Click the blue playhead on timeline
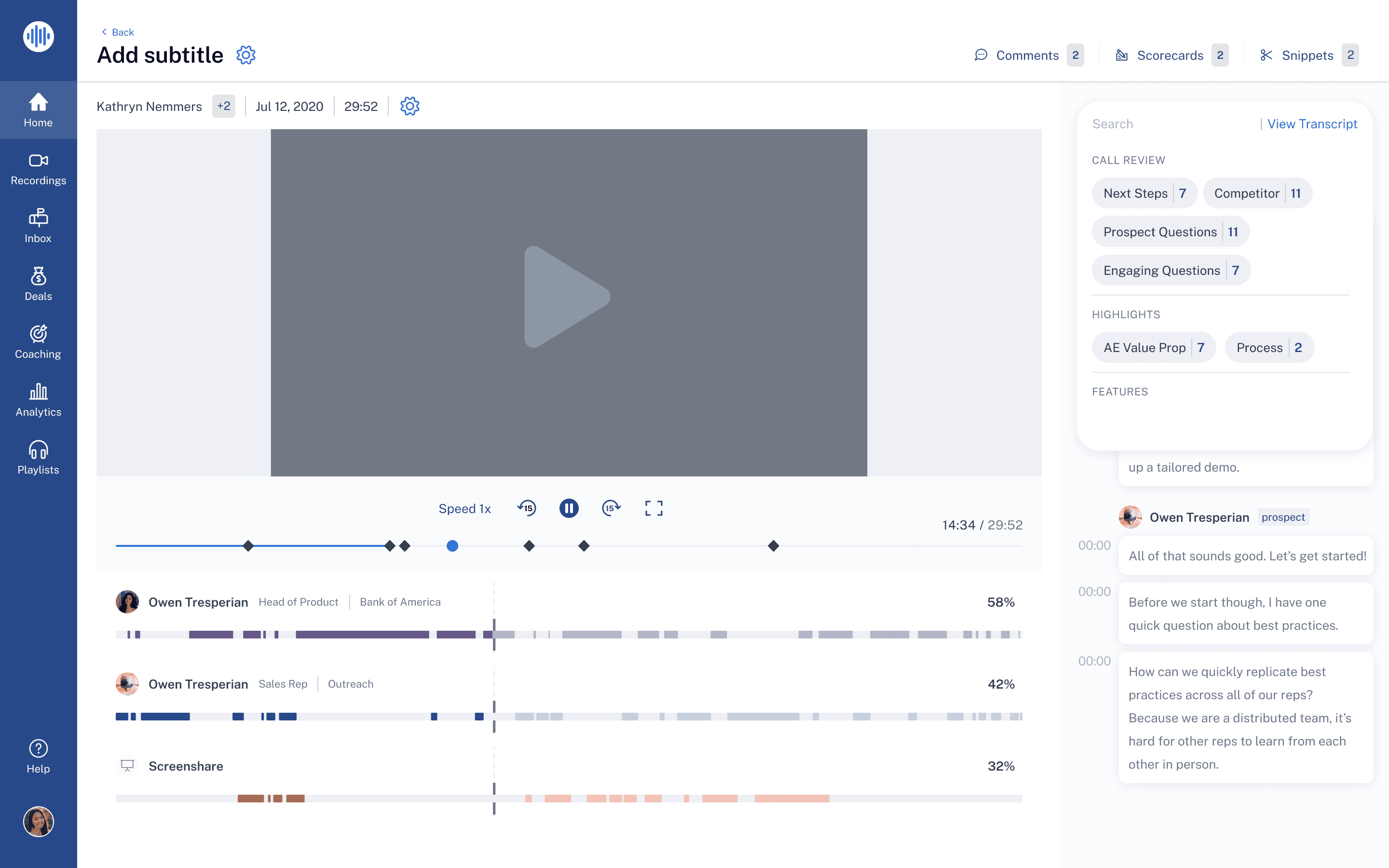The image size is (1389, 868). coord(452,546)
